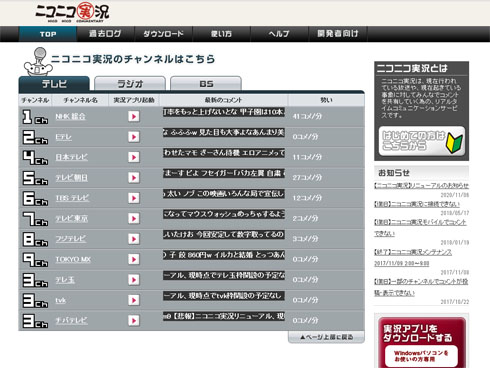The width and height of the screenshot is (490, 368).
Task: Open the ダウンロード navigation item
Action: pos(163,34)
